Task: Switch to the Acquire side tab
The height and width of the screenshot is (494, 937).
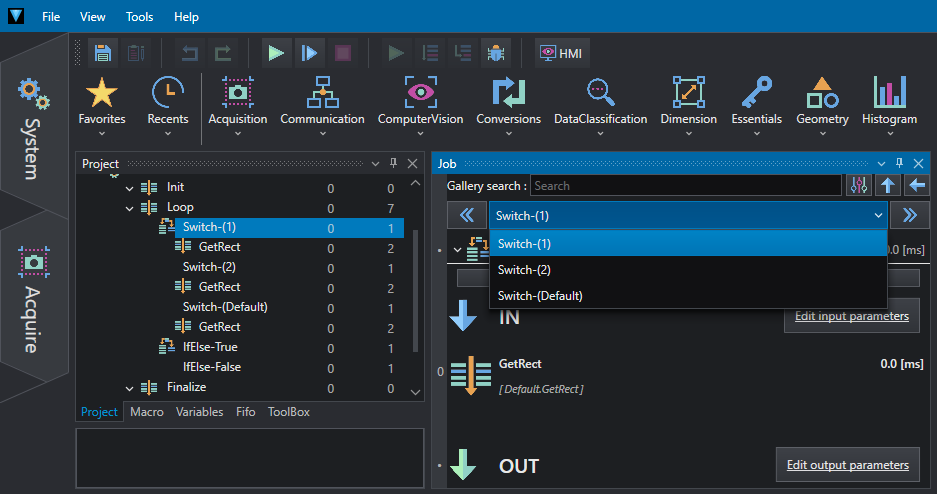Action: click(33, 299)
